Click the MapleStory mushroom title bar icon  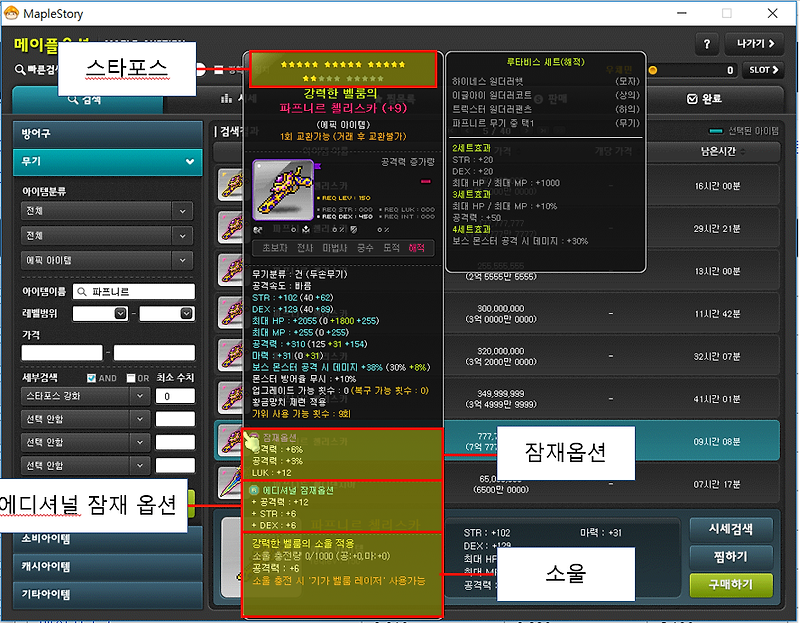coord(11,13)
